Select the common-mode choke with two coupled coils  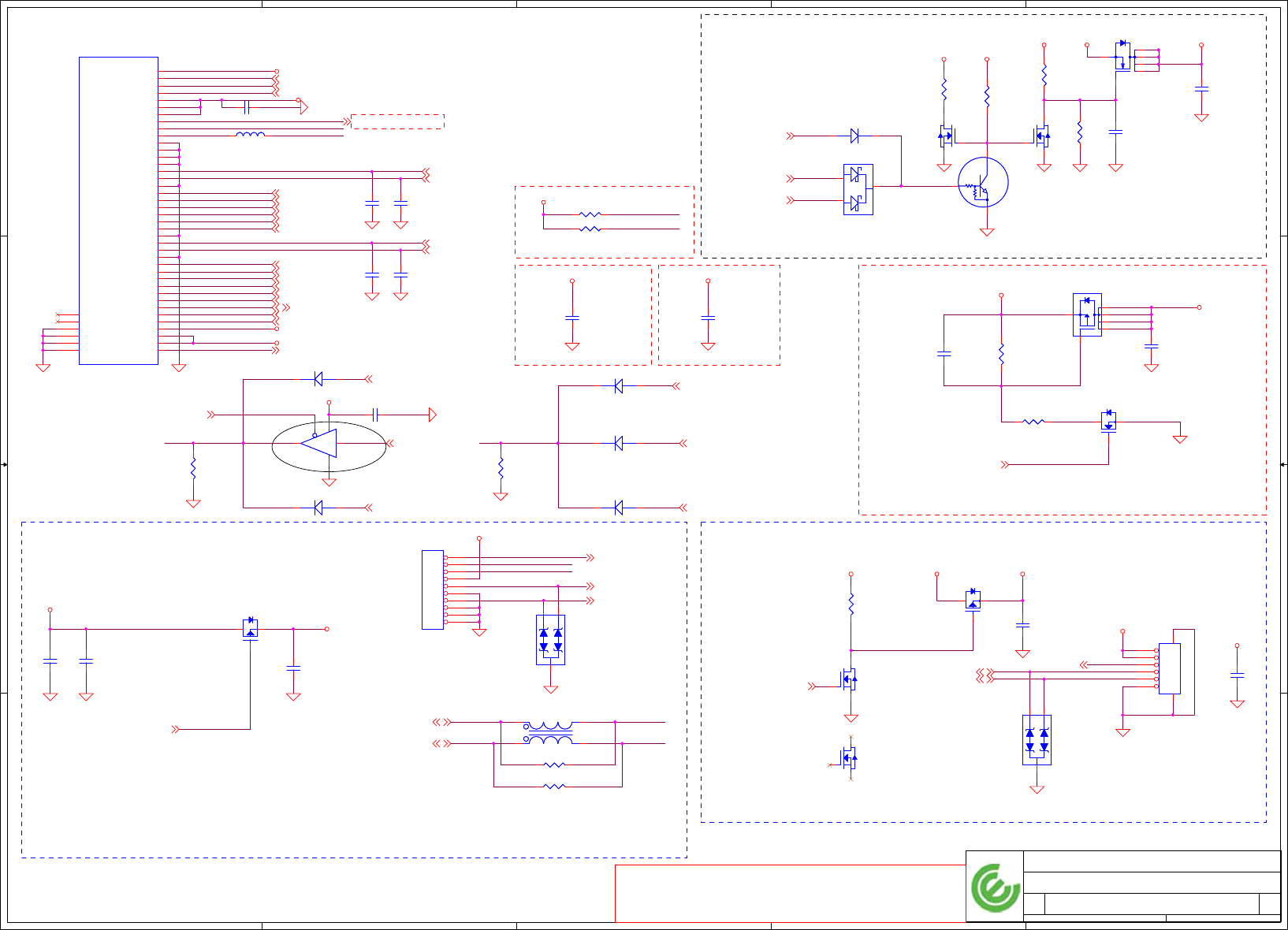(549, 733)
